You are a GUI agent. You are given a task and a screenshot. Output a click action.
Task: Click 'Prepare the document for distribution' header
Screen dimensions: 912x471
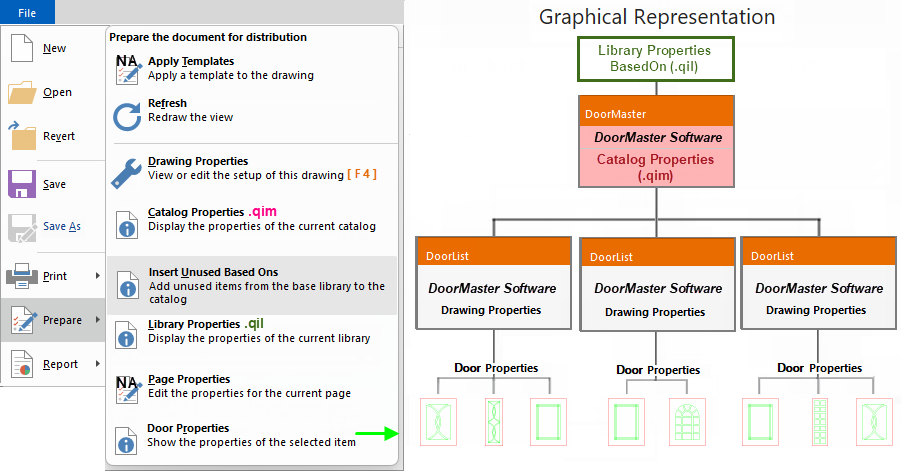pyautogui.click(x=208, y=37)
